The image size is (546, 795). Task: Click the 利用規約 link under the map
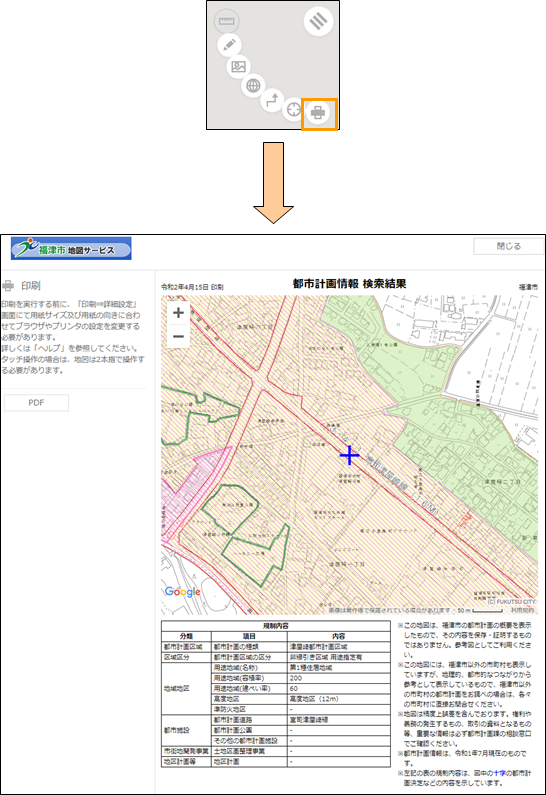pyautogui.click(x=523, y=610)
